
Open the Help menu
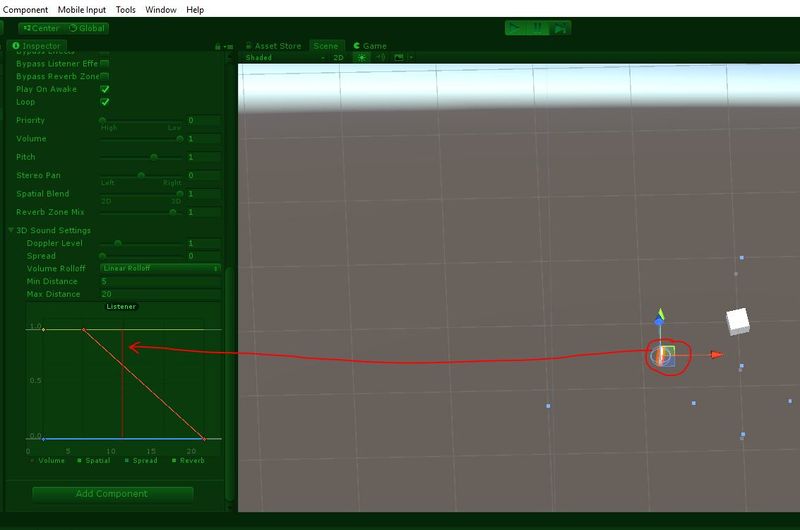[195, 10]
